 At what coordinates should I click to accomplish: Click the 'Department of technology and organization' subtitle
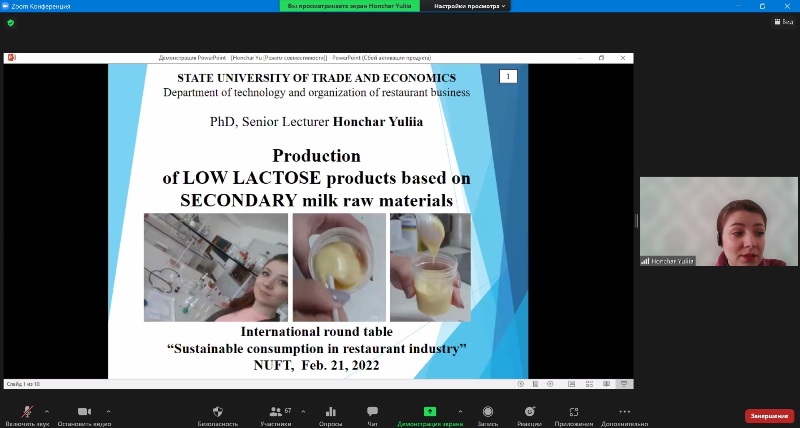pyautogui.click(x=316, y=92)
